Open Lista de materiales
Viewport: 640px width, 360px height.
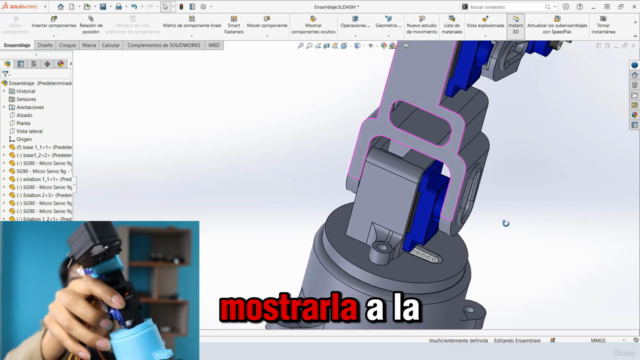[451, 25]
